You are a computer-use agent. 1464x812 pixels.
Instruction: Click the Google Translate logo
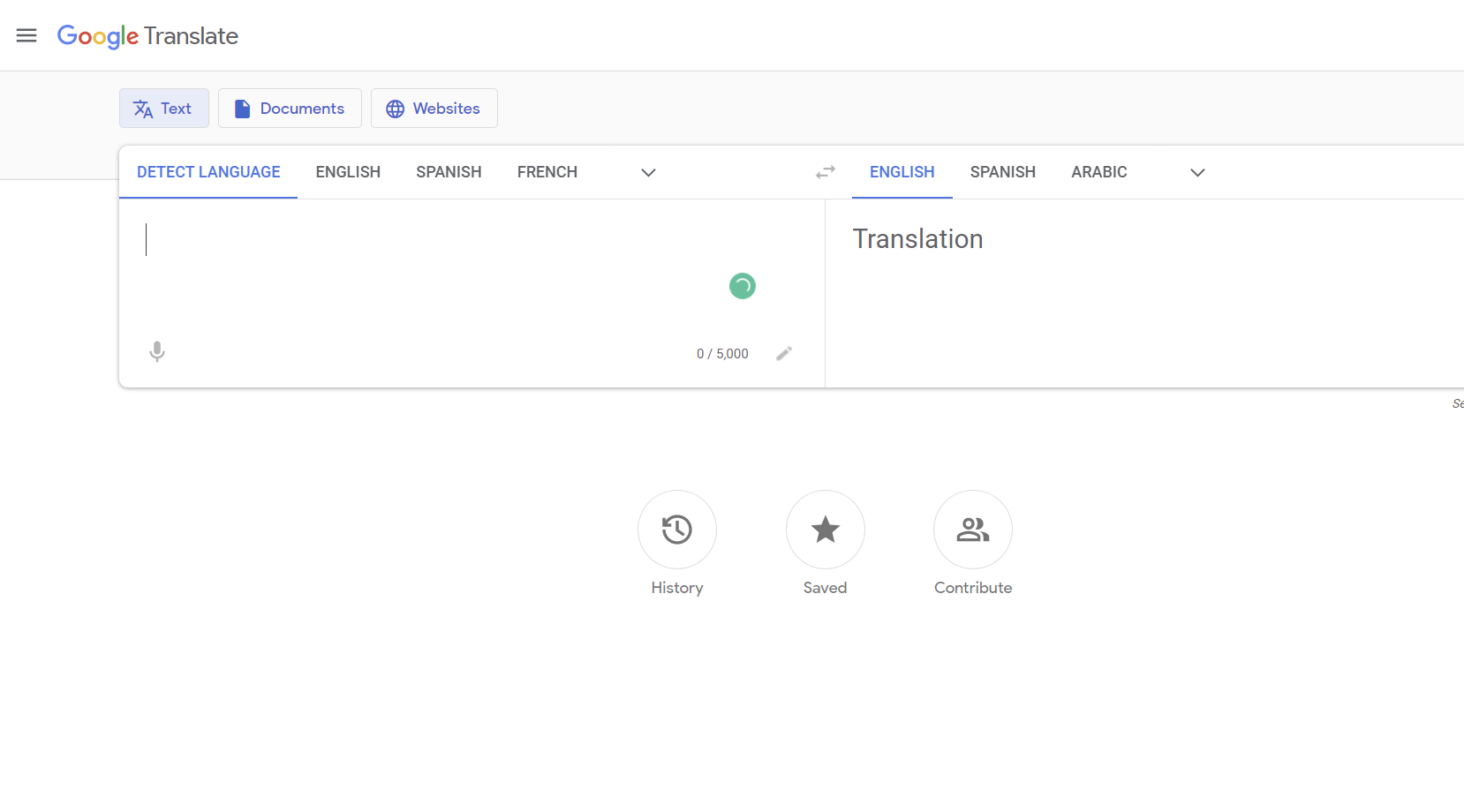pyautogui.click(x=147, y=36)
